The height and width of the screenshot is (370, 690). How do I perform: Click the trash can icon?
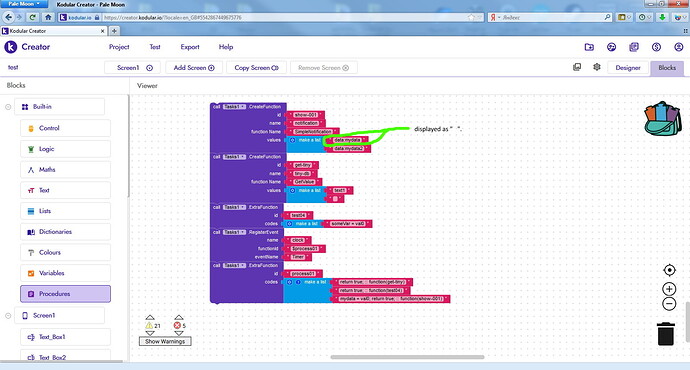coord(665,333)
